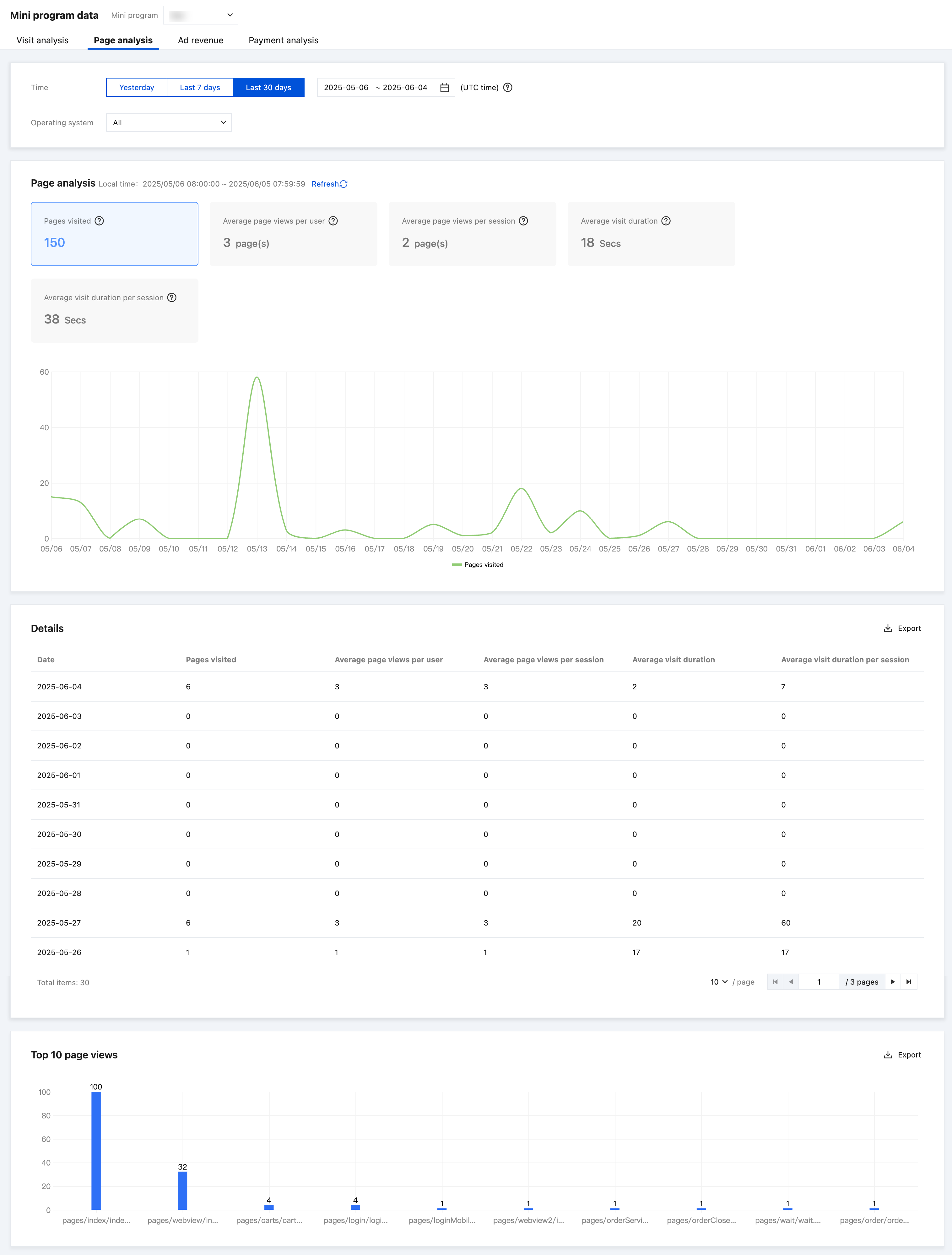Screen dimensions: 952x1255
Task: Open the Mini program selector dropdown
Action: click(x=201, y=15)
